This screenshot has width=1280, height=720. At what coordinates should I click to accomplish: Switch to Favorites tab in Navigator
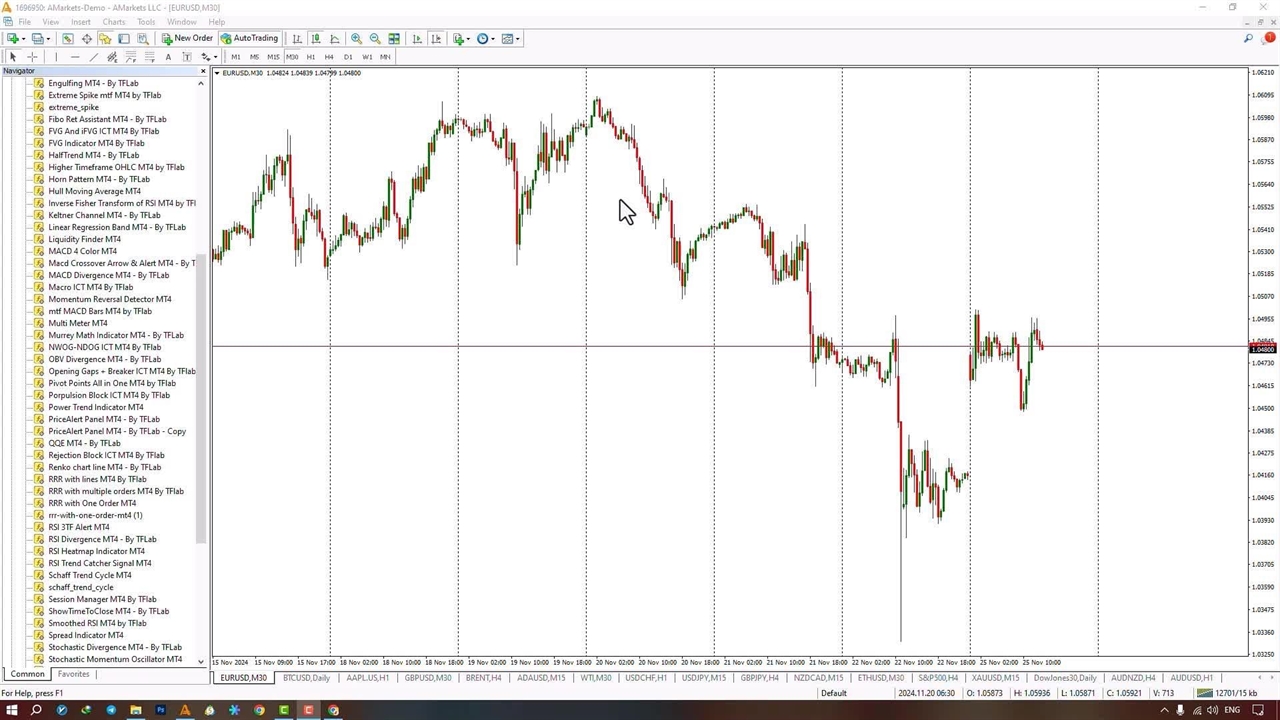(73, 675)
